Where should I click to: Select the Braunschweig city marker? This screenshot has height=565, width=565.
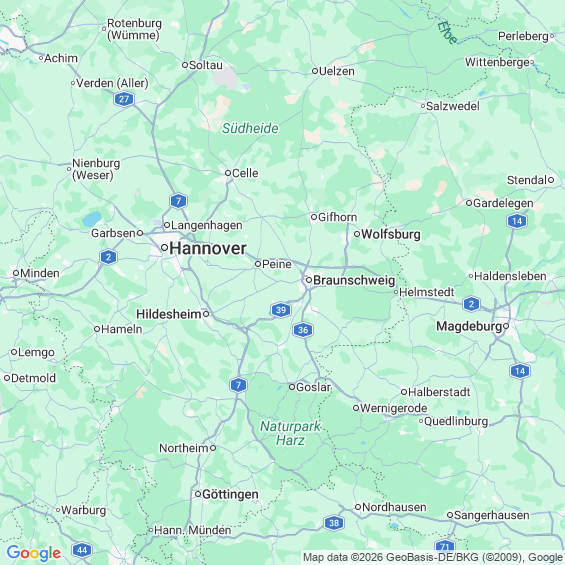309,280
